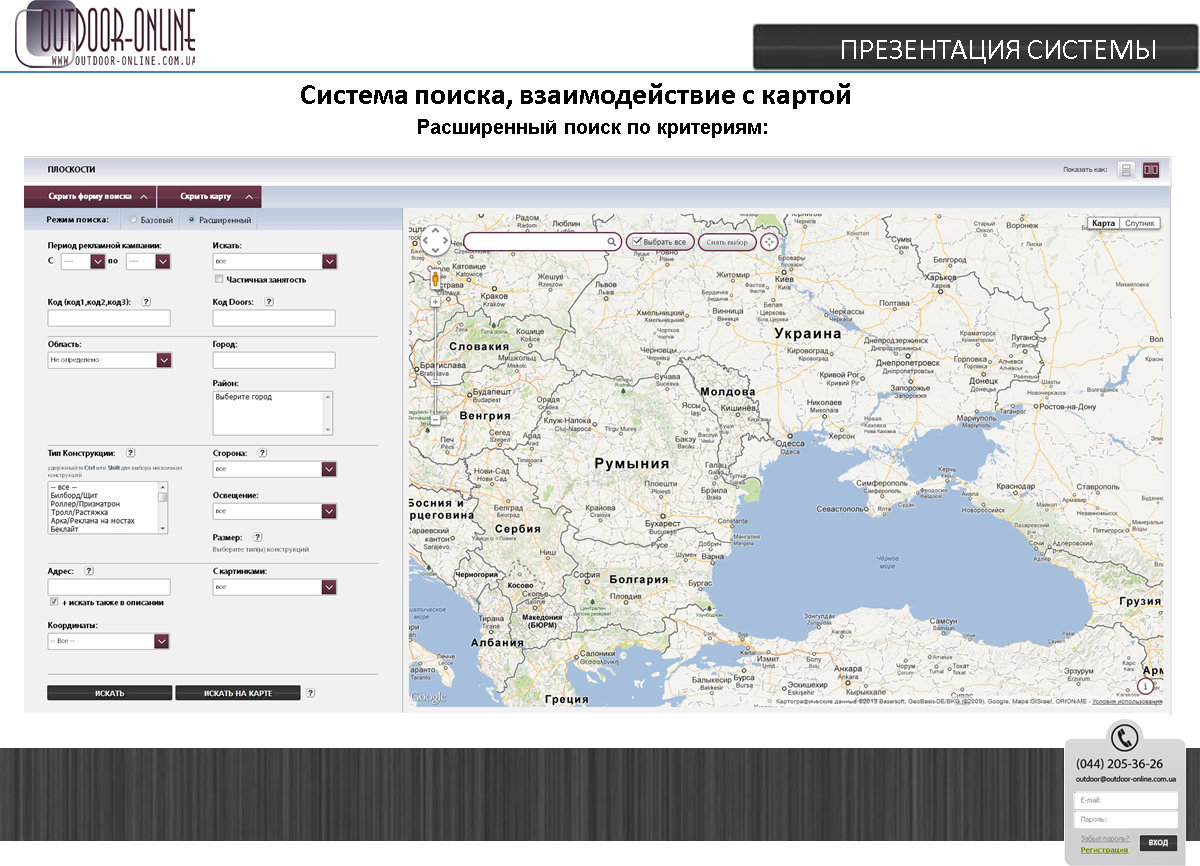Click the map zoom slider track
Image resolution: width=1200 pixels, height=866 pixels.
click(435, 360)
